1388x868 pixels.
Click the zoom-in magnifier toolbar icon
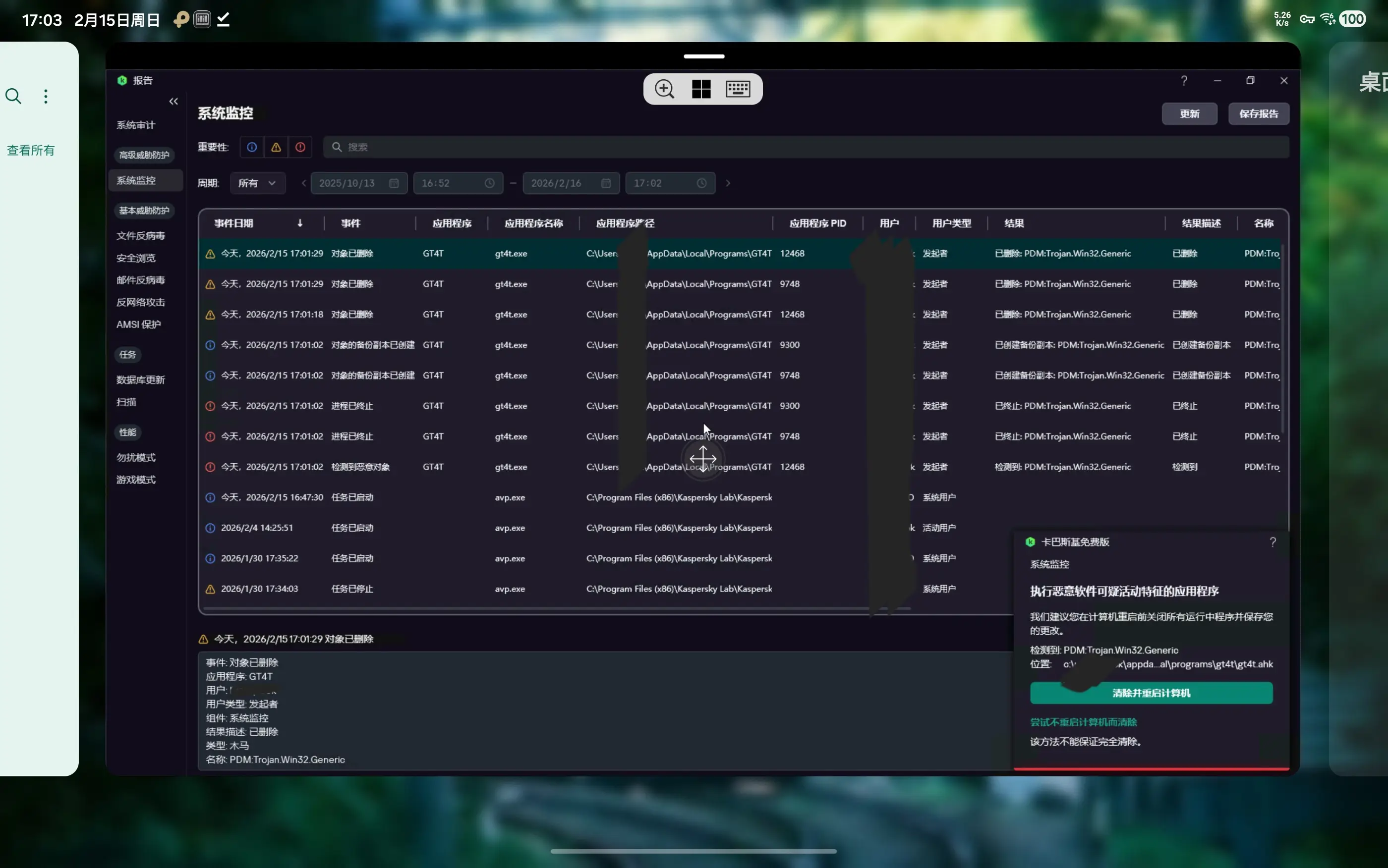click(x=664, y=89)
